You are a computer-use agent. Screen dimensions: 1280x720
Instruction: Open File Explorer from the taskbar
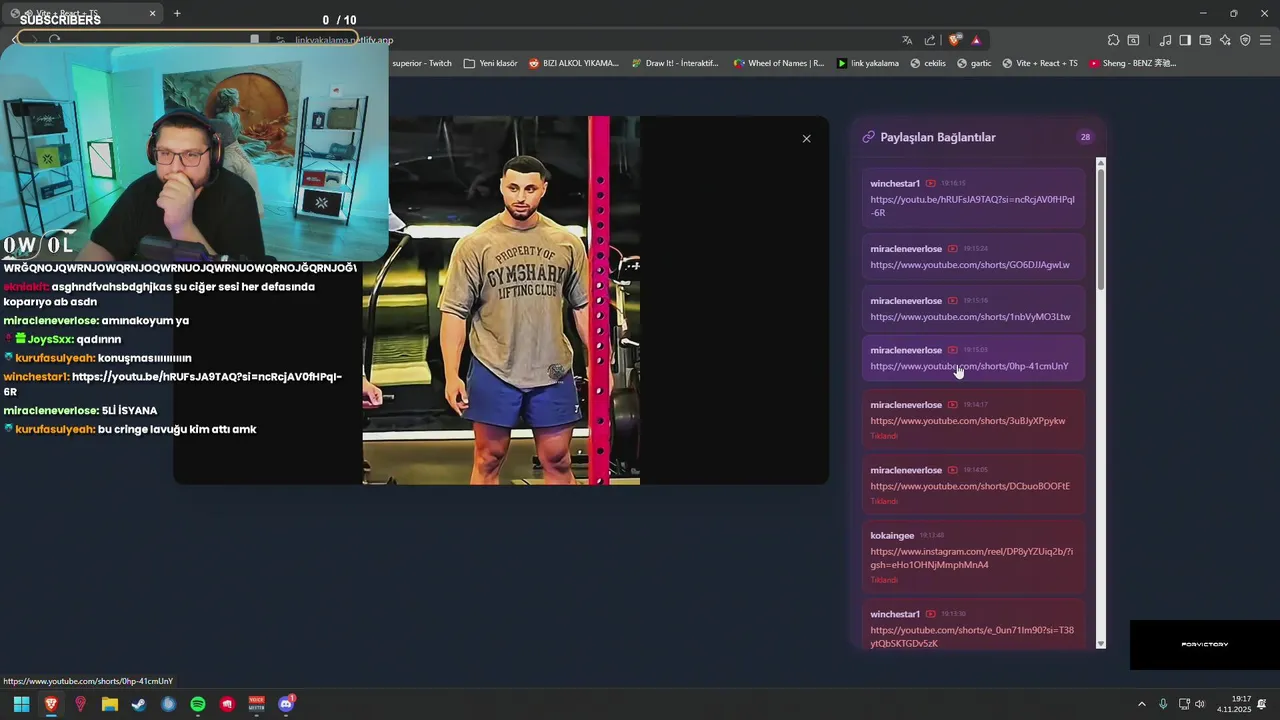click(x=110, y=704)
